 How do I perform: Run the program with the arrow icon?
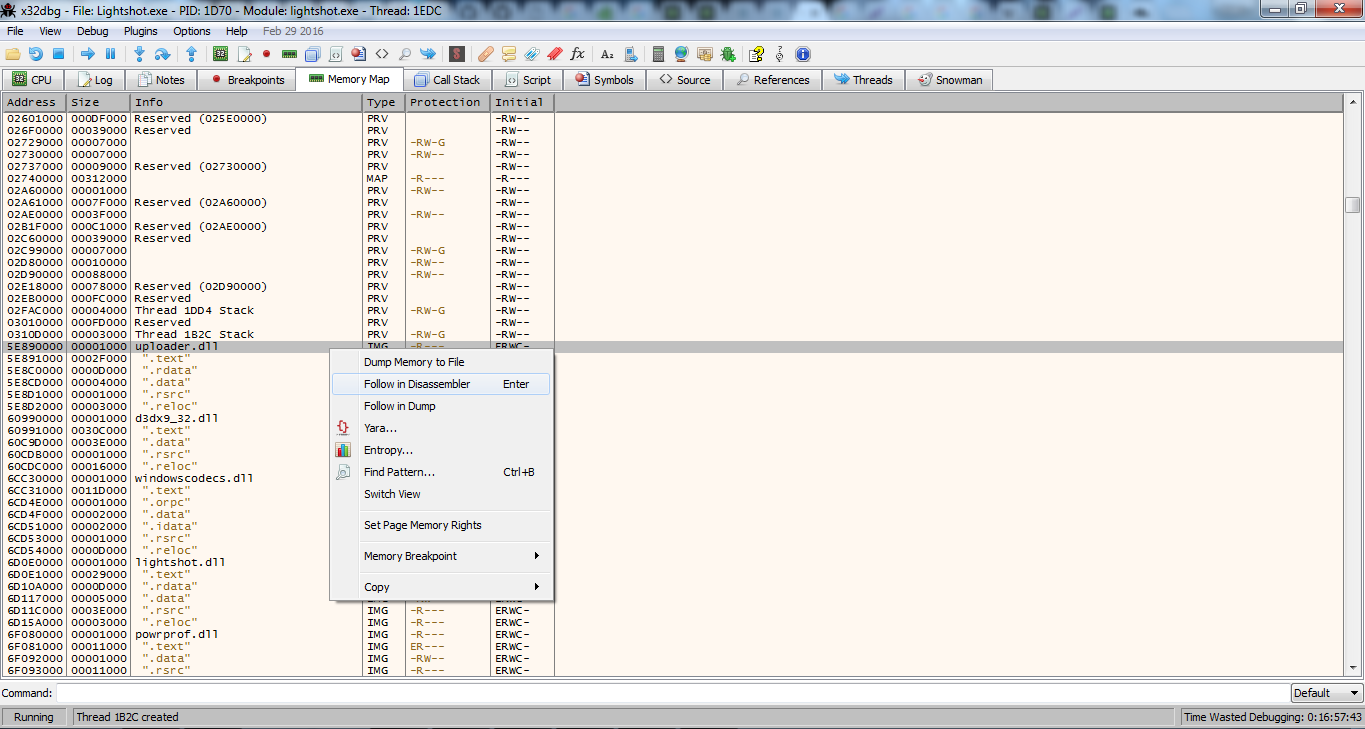click(x=88, y=54)
